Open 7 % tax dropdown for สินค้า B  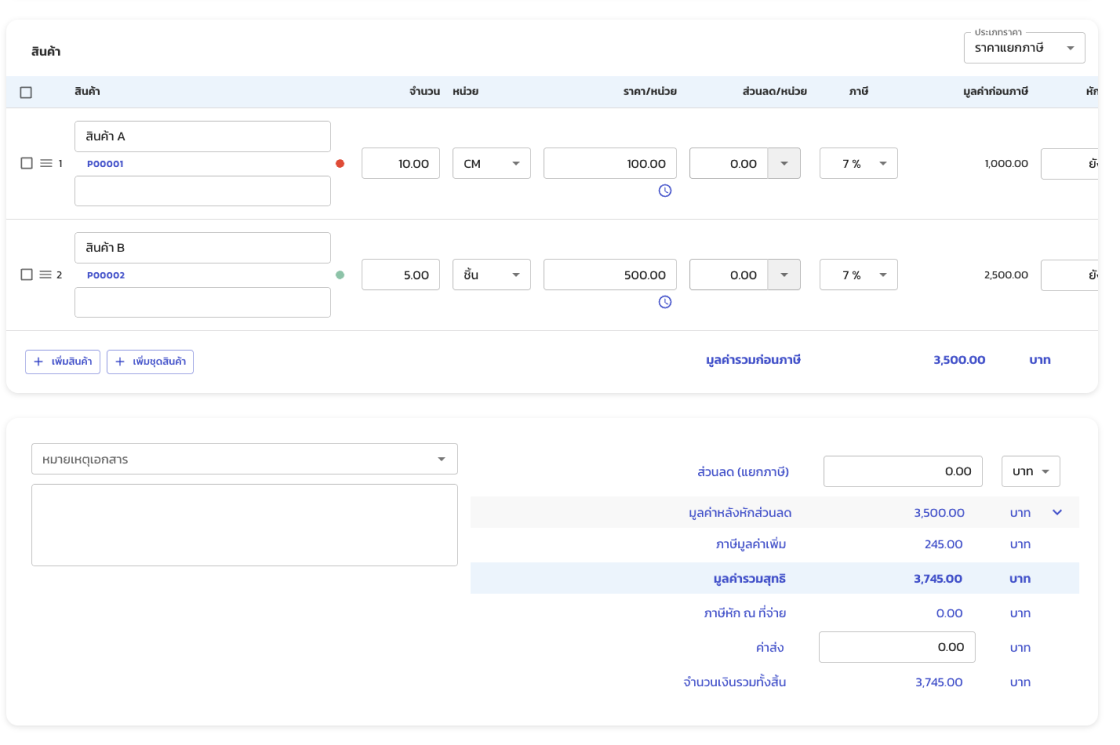858,274
